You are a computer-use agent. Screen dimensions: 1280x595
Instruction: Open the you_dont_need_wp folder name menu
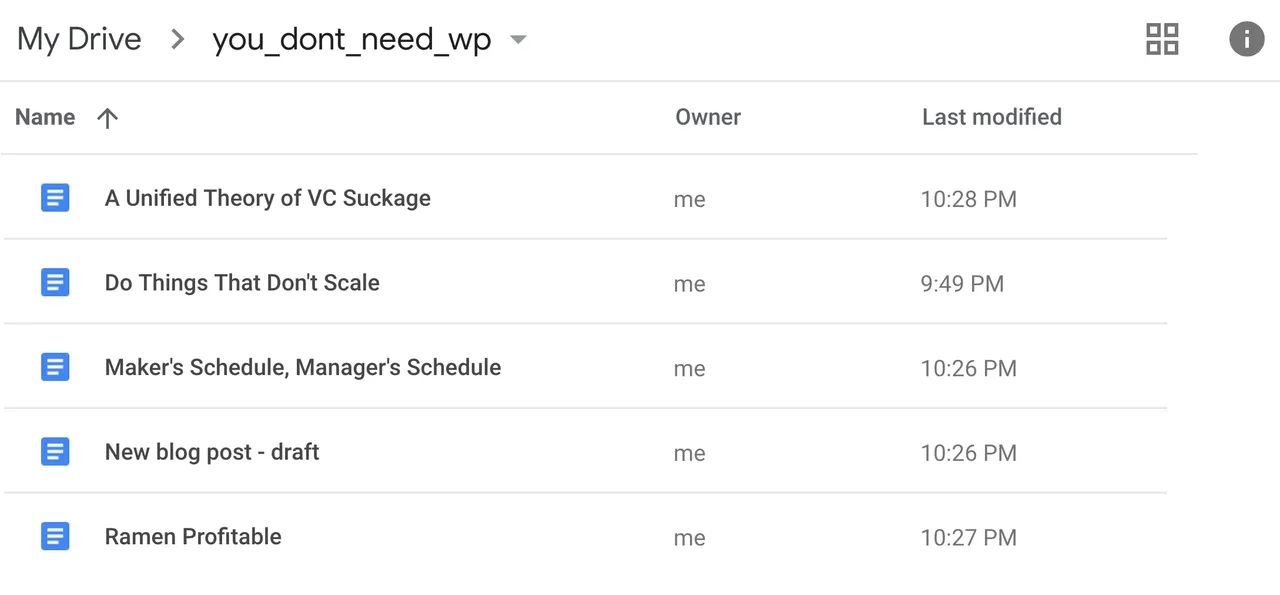click(x=352, y=41)
